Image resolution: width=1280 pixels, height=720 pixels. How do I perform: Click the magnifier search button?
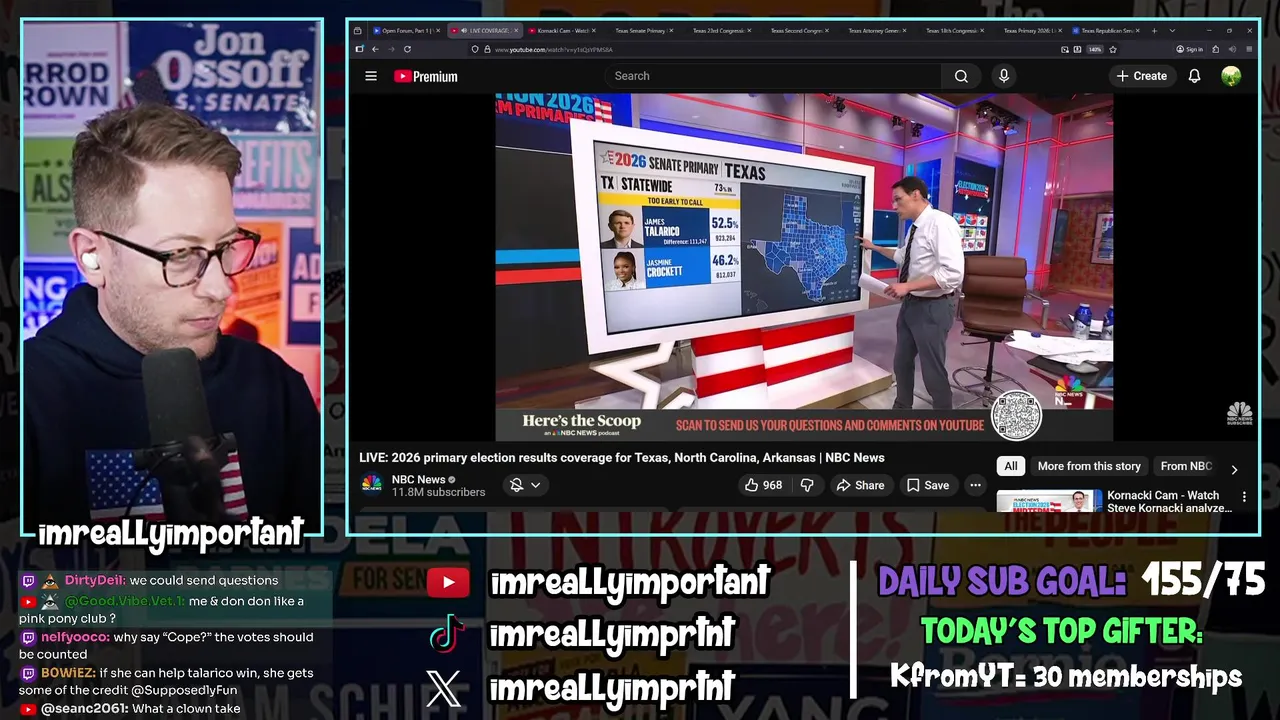coord(961,76)
